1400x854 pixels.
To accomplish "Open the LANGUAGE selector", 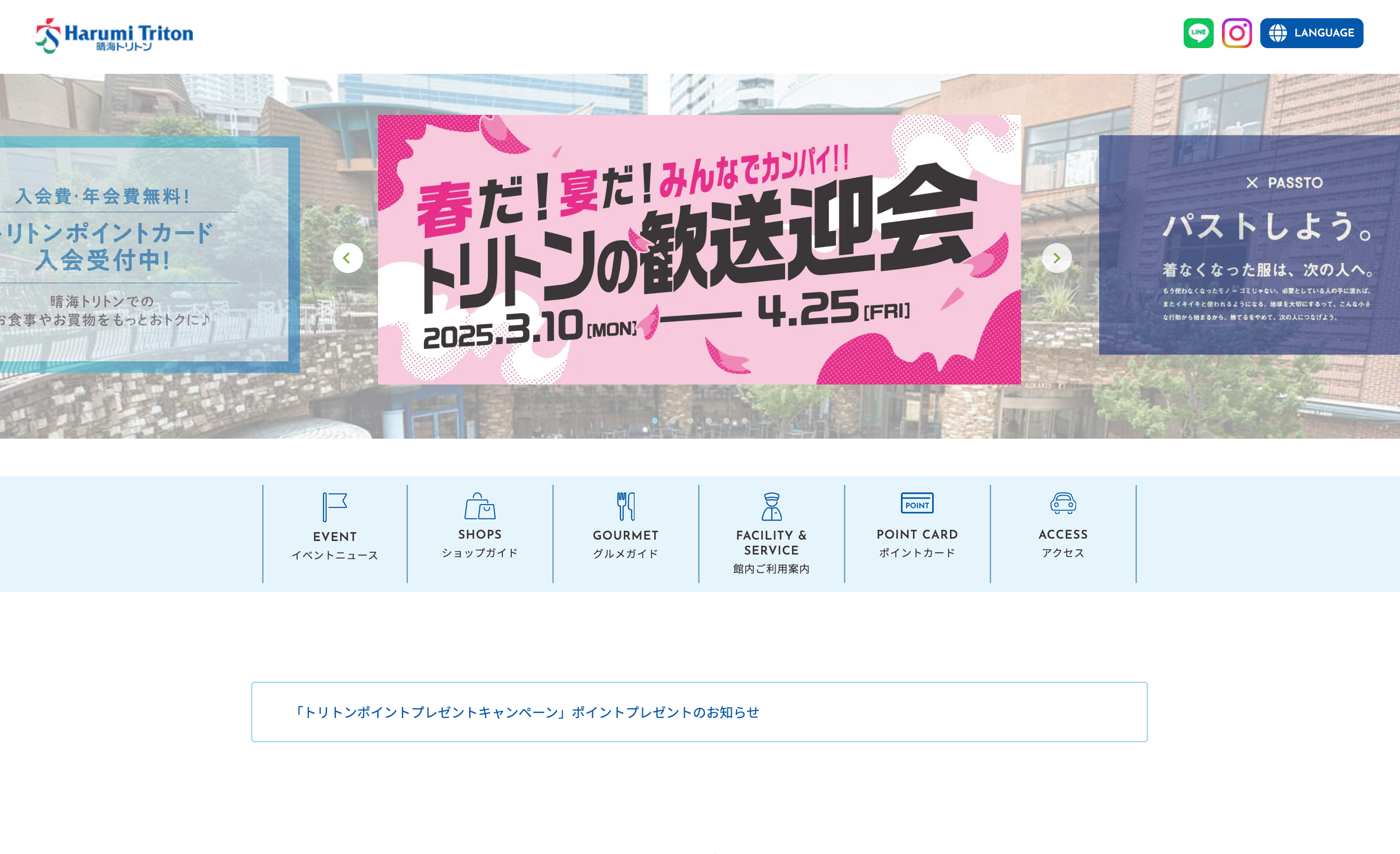I will 1311,33.
